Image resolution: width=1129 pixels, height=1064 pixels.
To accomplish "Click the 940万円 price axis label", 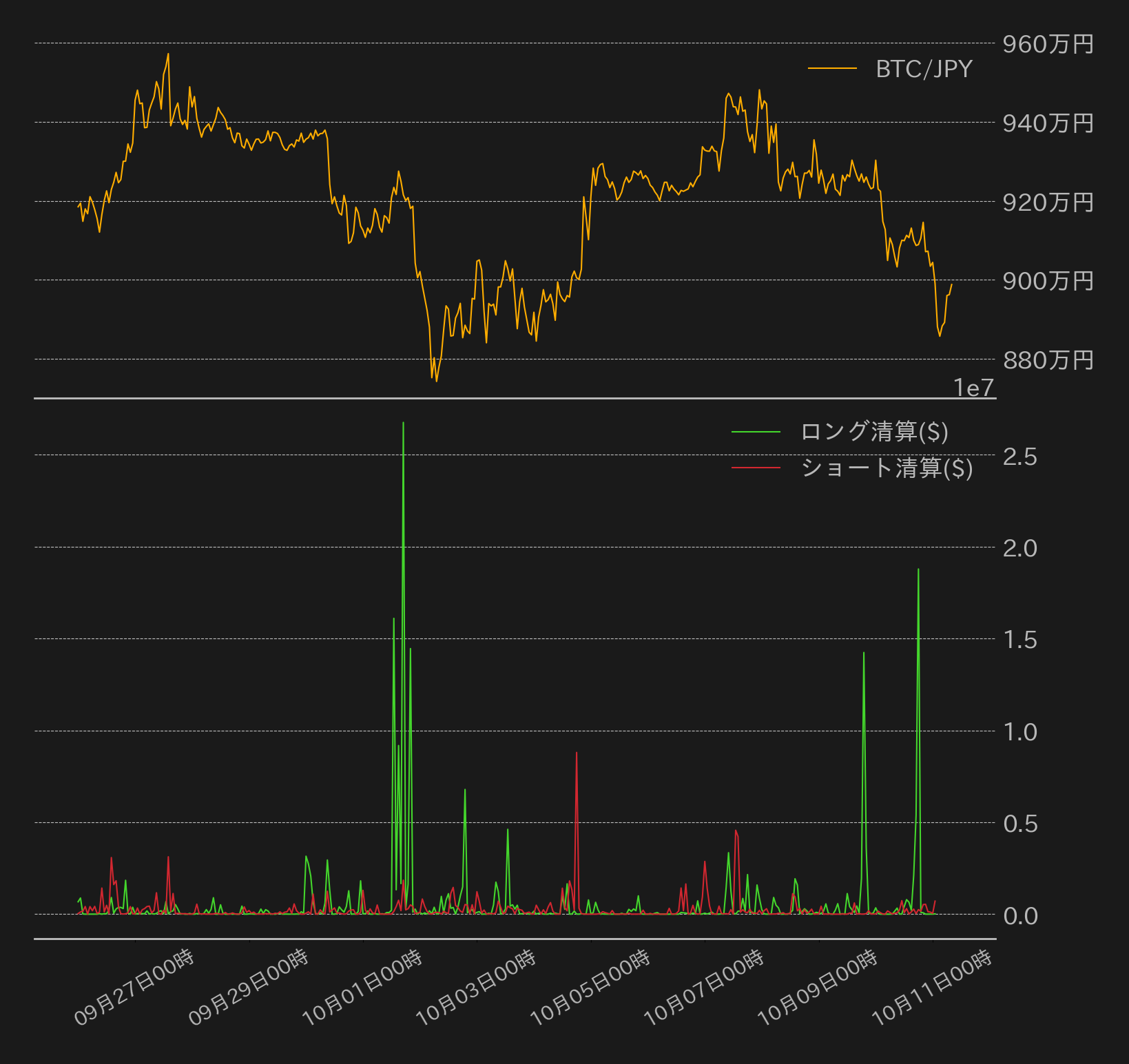I will point(1048,123).
